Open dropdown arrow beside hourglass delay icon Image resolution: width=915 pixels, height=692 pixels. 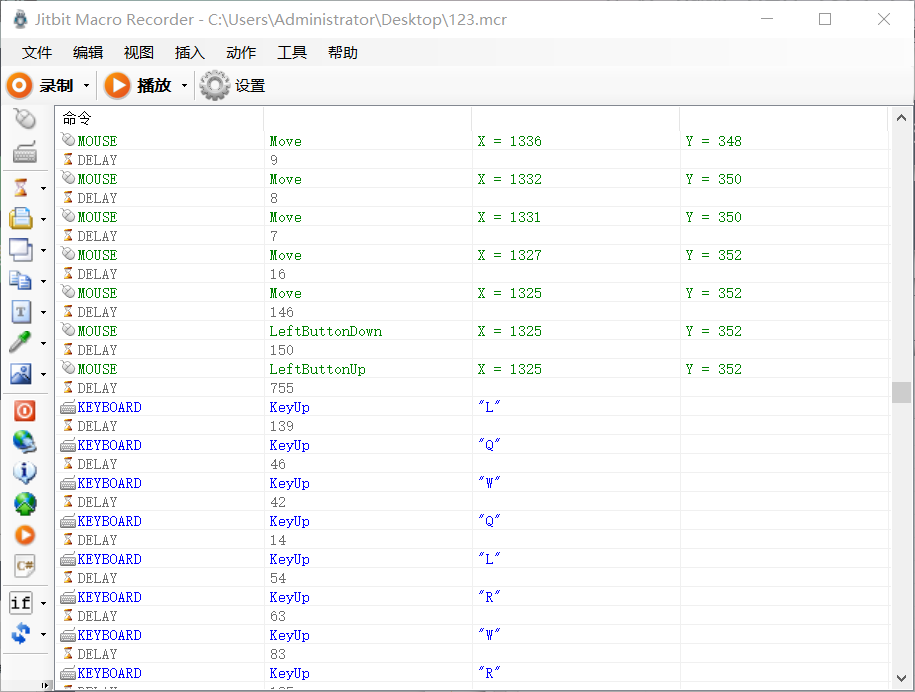(44, 188)
